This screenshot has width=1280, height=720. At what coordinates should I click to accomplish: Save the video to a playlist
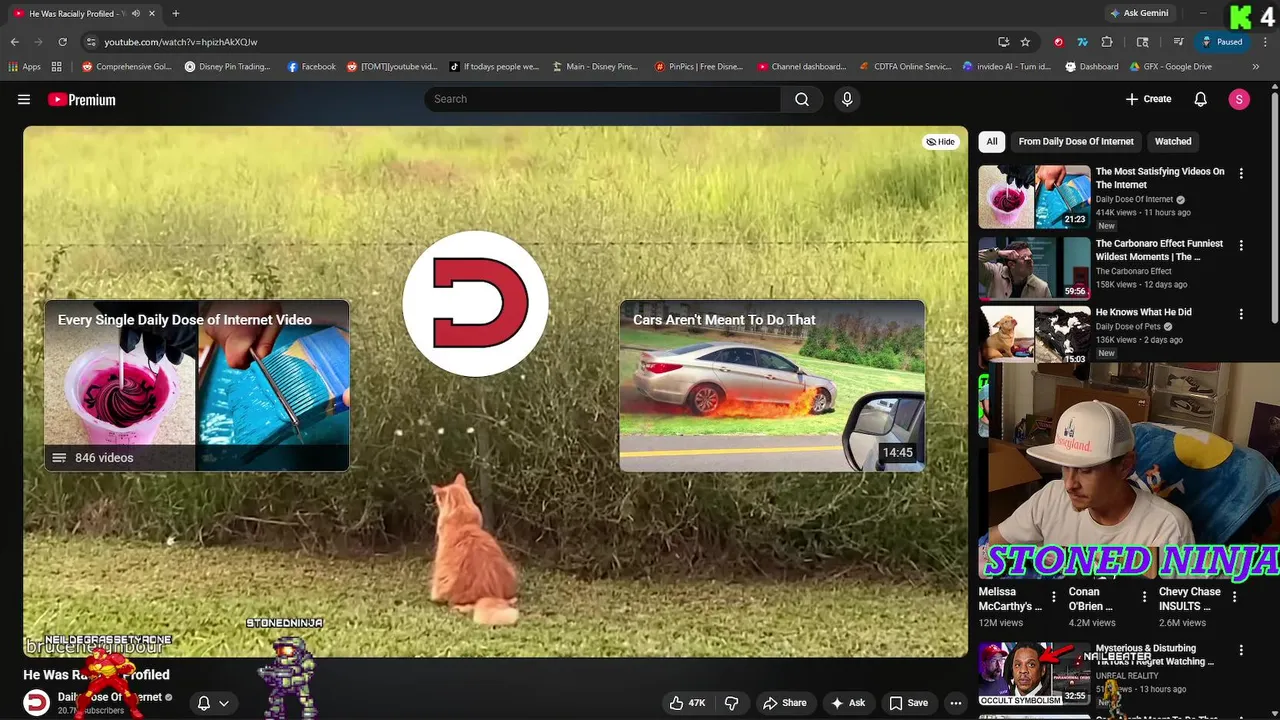(908, 703)
